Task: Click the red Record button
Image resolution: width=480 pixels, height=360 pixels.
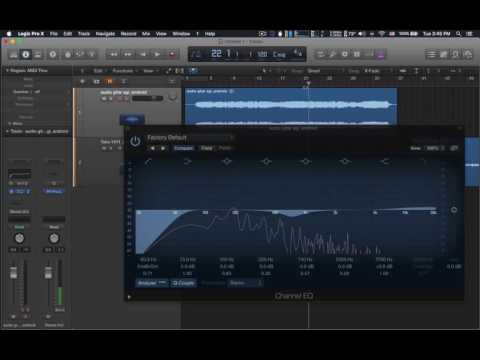Action: [172, 54]
